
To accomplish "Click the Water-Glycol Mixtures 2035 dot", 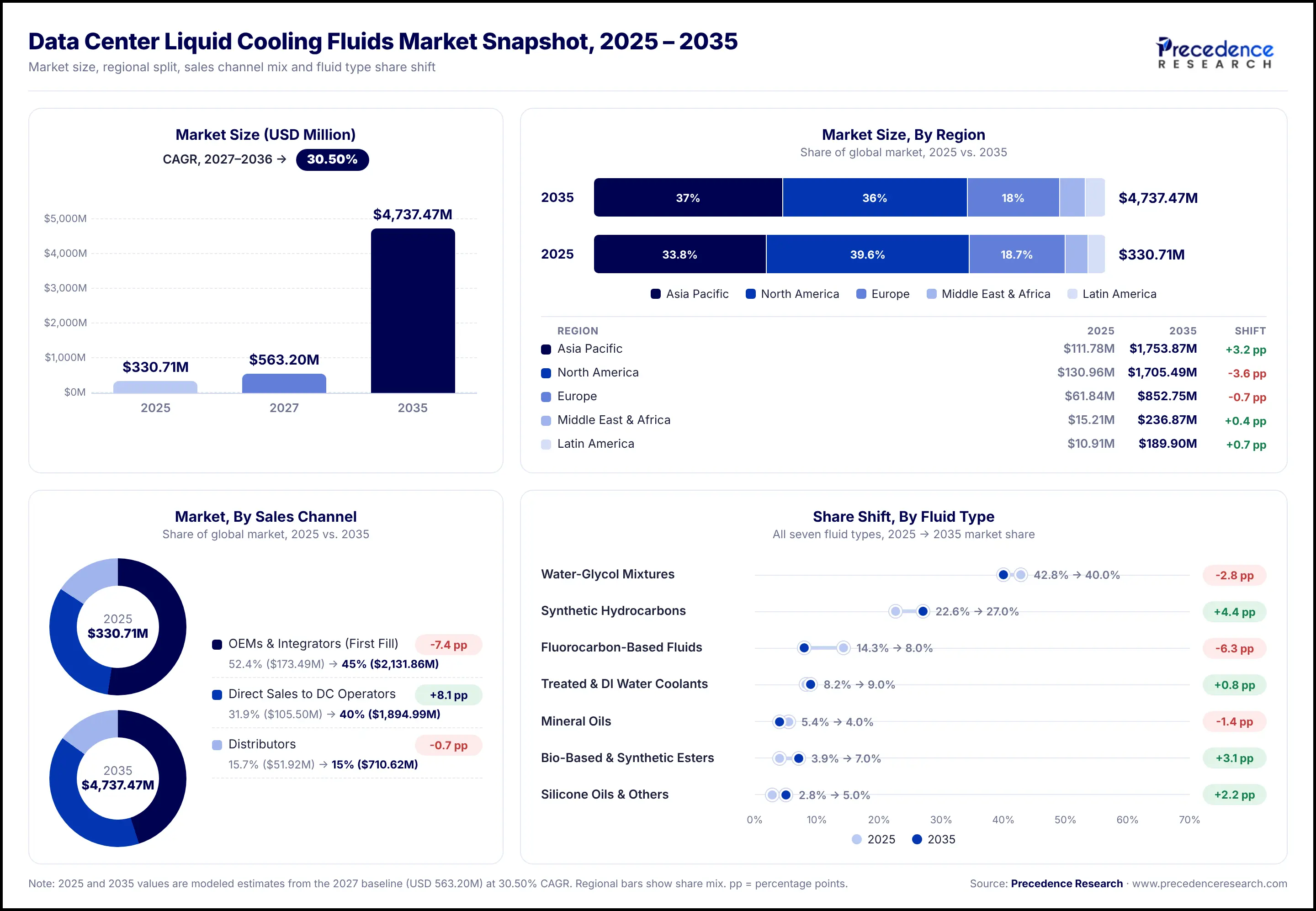I will point(1003,575).
